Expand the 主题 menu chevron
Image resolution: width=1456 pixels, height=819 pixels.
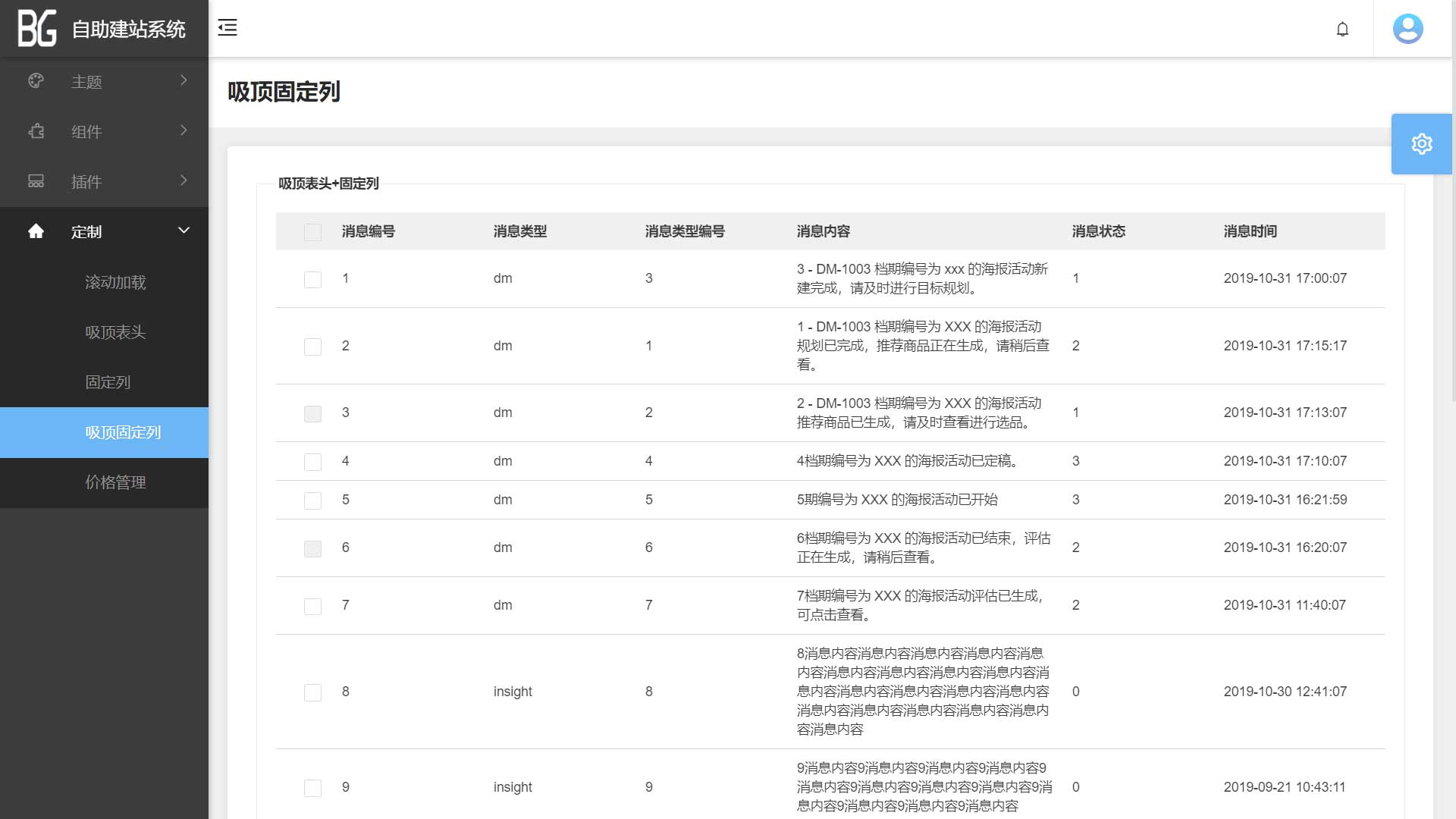pyautogui.click(x=184, y=80)
